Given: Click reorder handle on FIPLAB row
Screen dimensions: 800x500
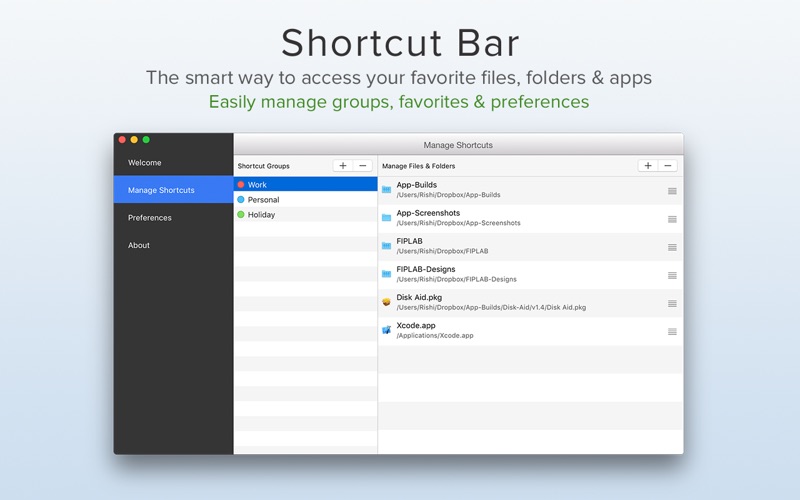Looking at the screenshot, I should tap(672, 247).
